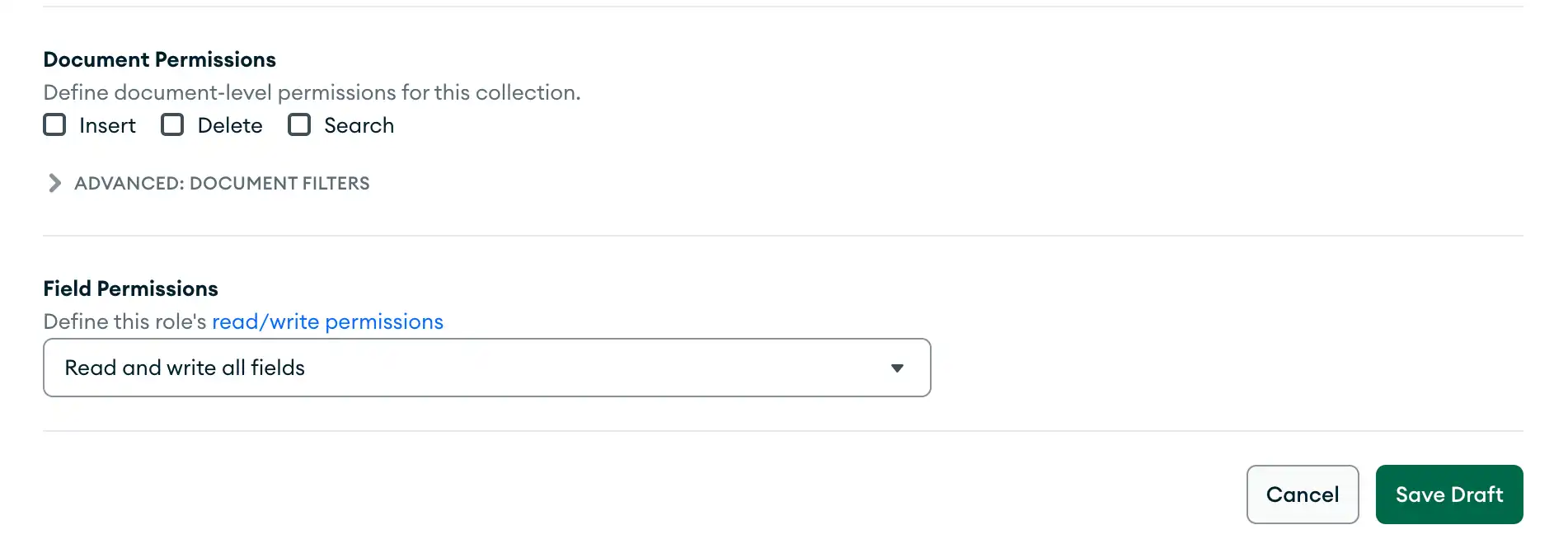Select the Advanced: Document Filters disclosure triangle
This screenshot has height=539, width=1568.
(x=54, y=183)
